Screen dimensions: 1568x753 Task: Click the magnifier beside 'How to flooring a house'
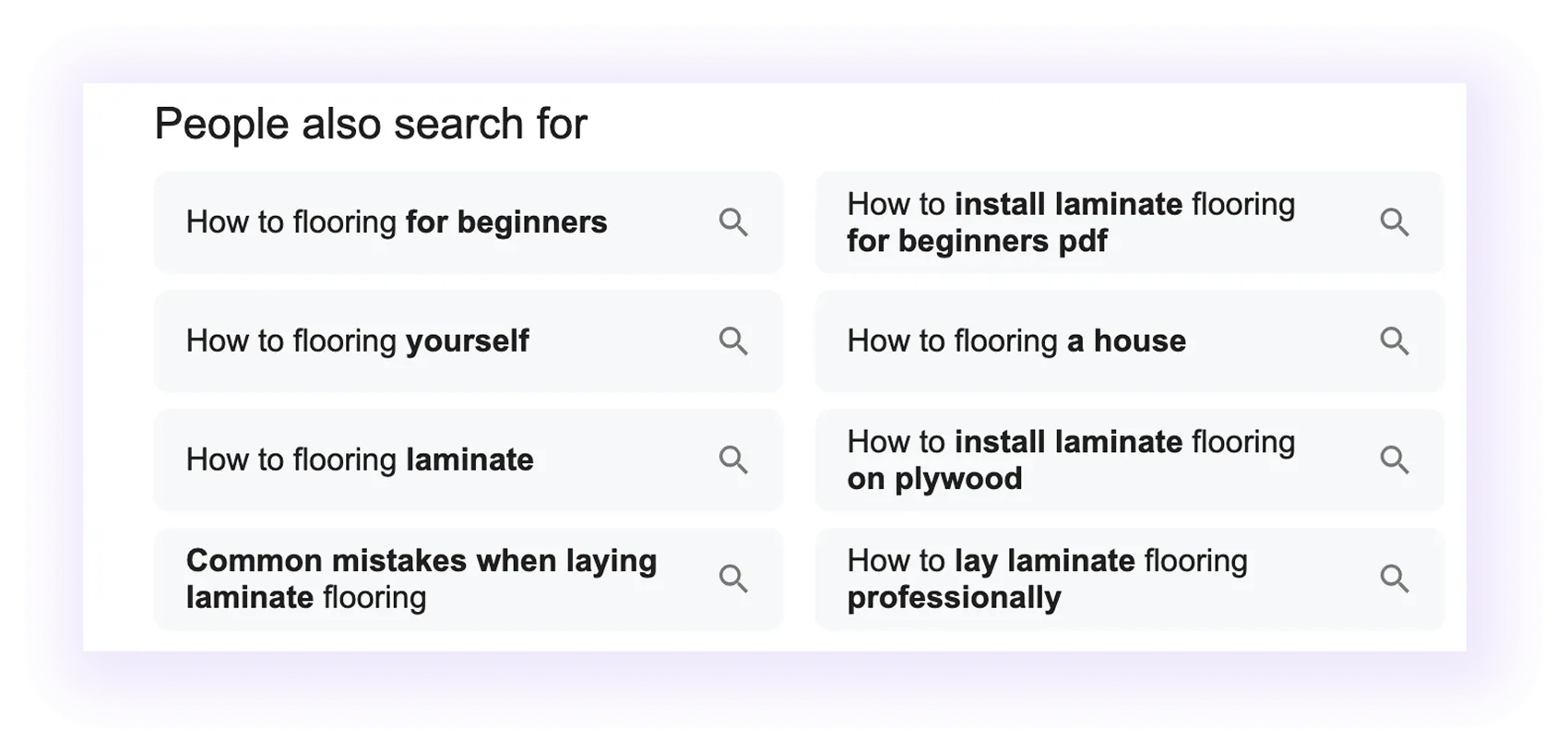1395,341
